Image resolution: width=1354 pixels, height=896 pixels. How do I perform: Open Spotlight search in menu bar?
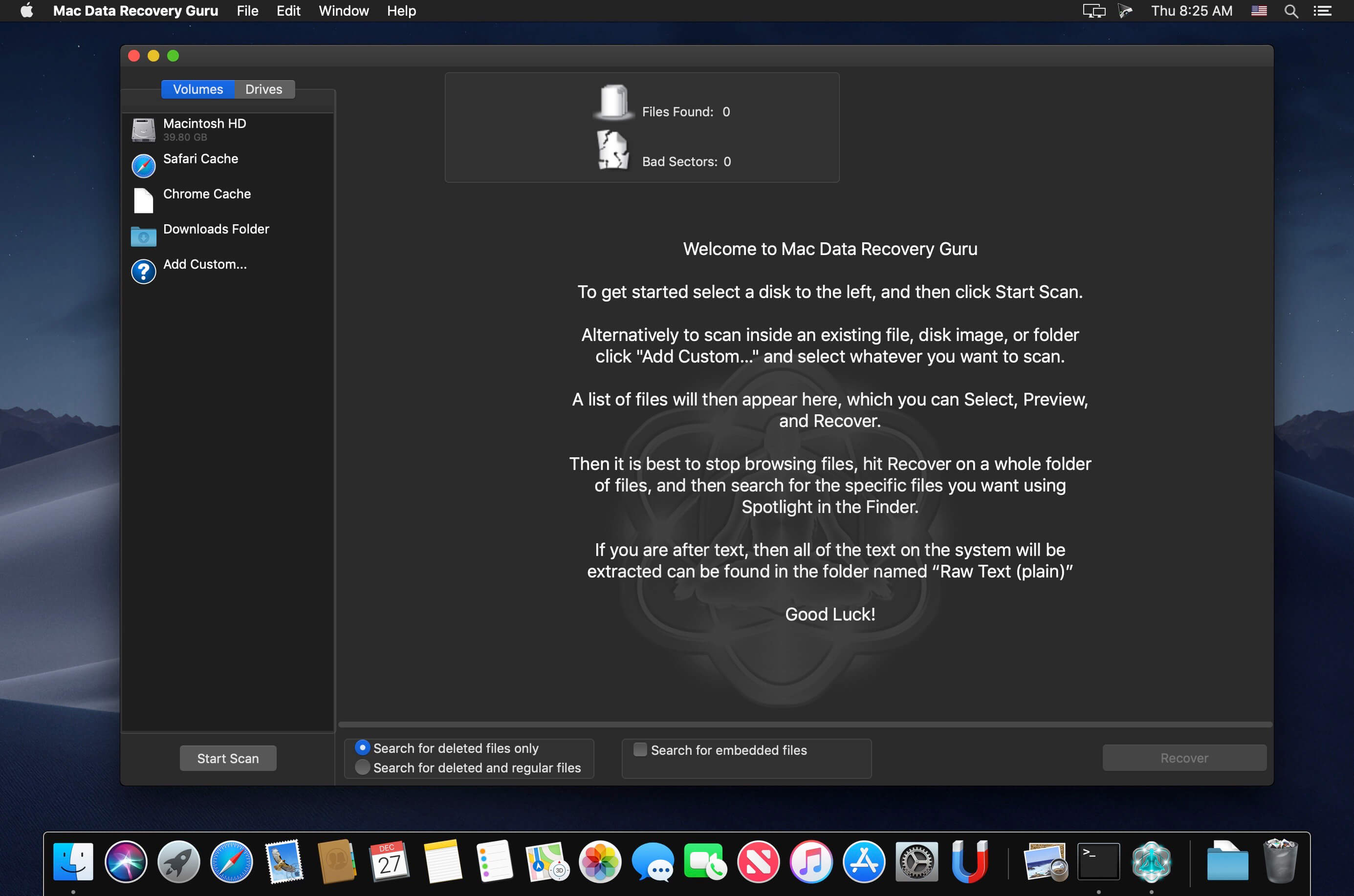(1291, 11)
